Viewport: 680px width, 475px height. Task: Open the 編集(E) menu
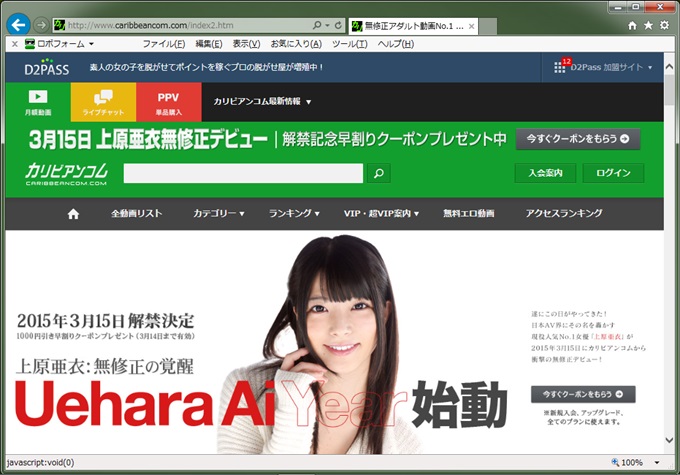click(x=209, y=44)
